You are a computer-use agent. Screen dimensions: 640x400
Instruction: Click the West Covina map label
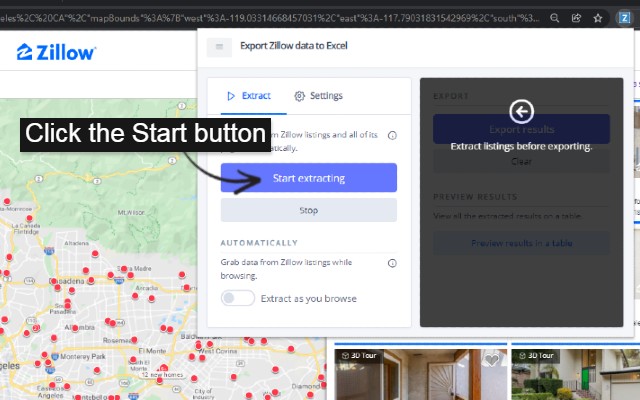218,351
